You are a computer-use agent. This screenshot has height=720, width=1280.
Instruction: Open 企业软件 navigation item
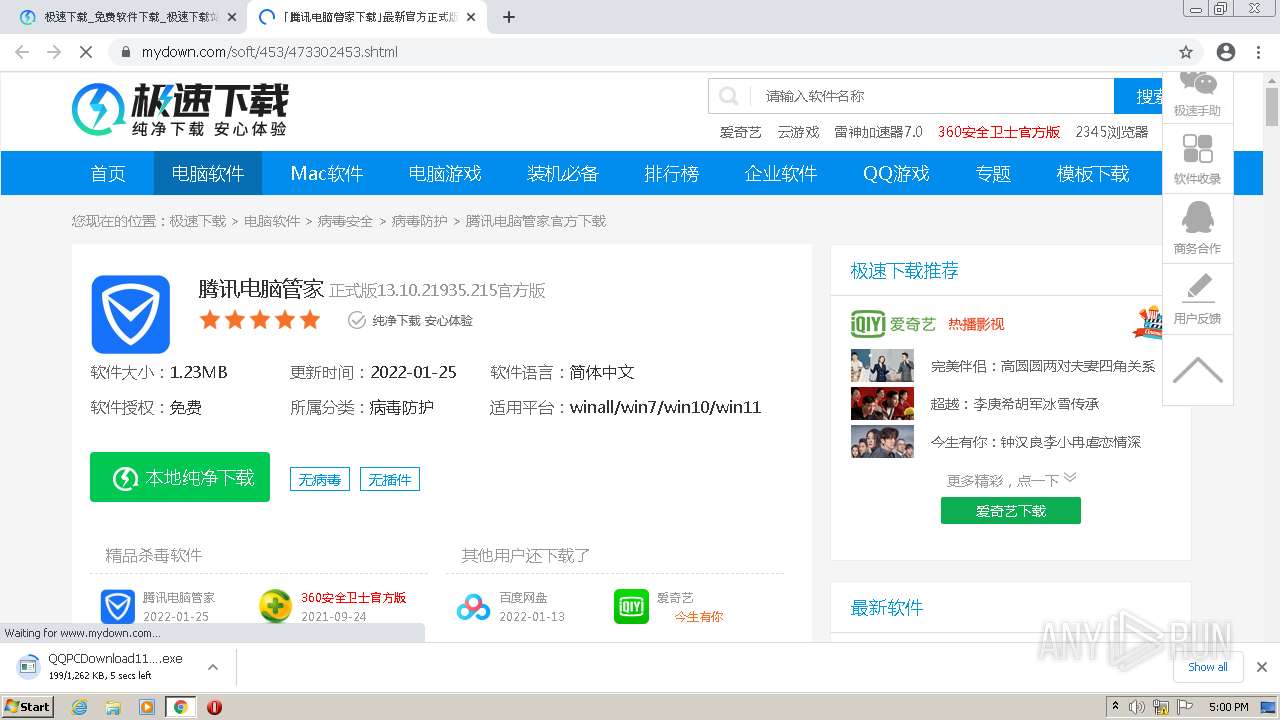coord(781,174)
